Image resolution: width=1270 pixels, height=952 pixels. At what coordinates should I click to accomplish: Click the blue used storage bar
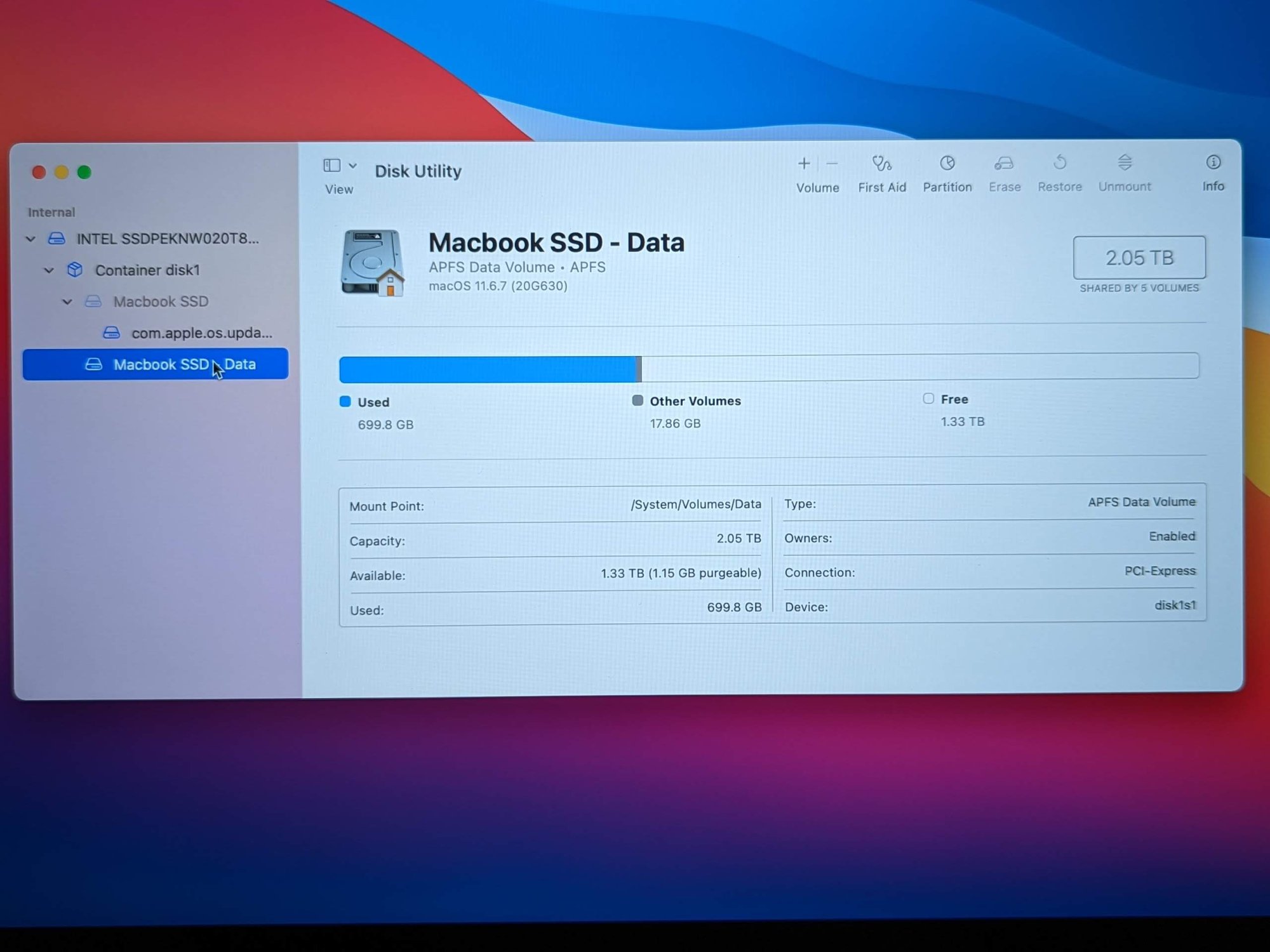488,369
